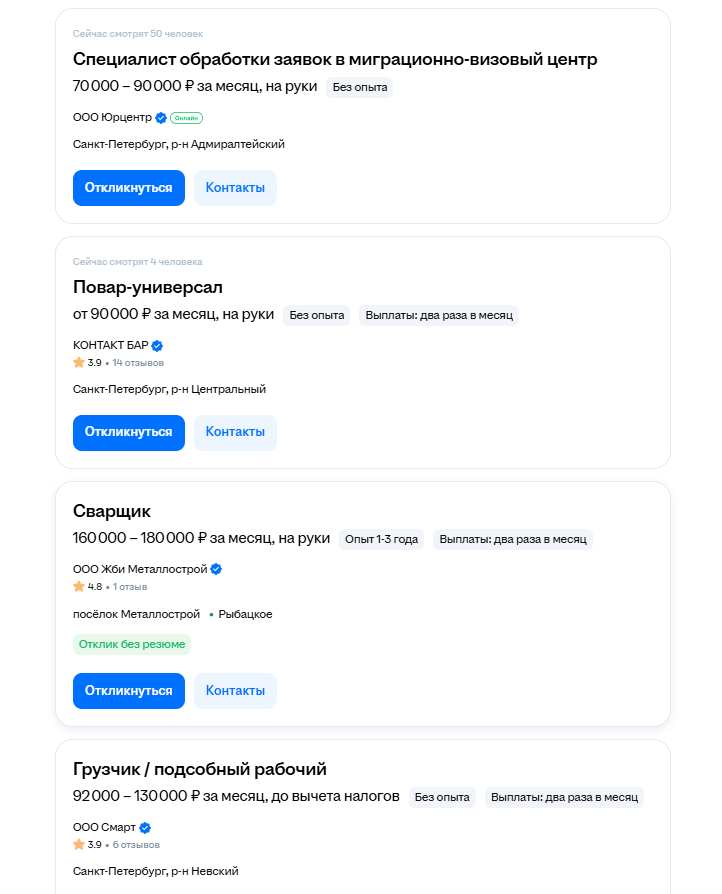Viewport: 722px width, 894px height.
Task: View contacts for the Сварщик vacancy
Action: click(x=235, y=690)
